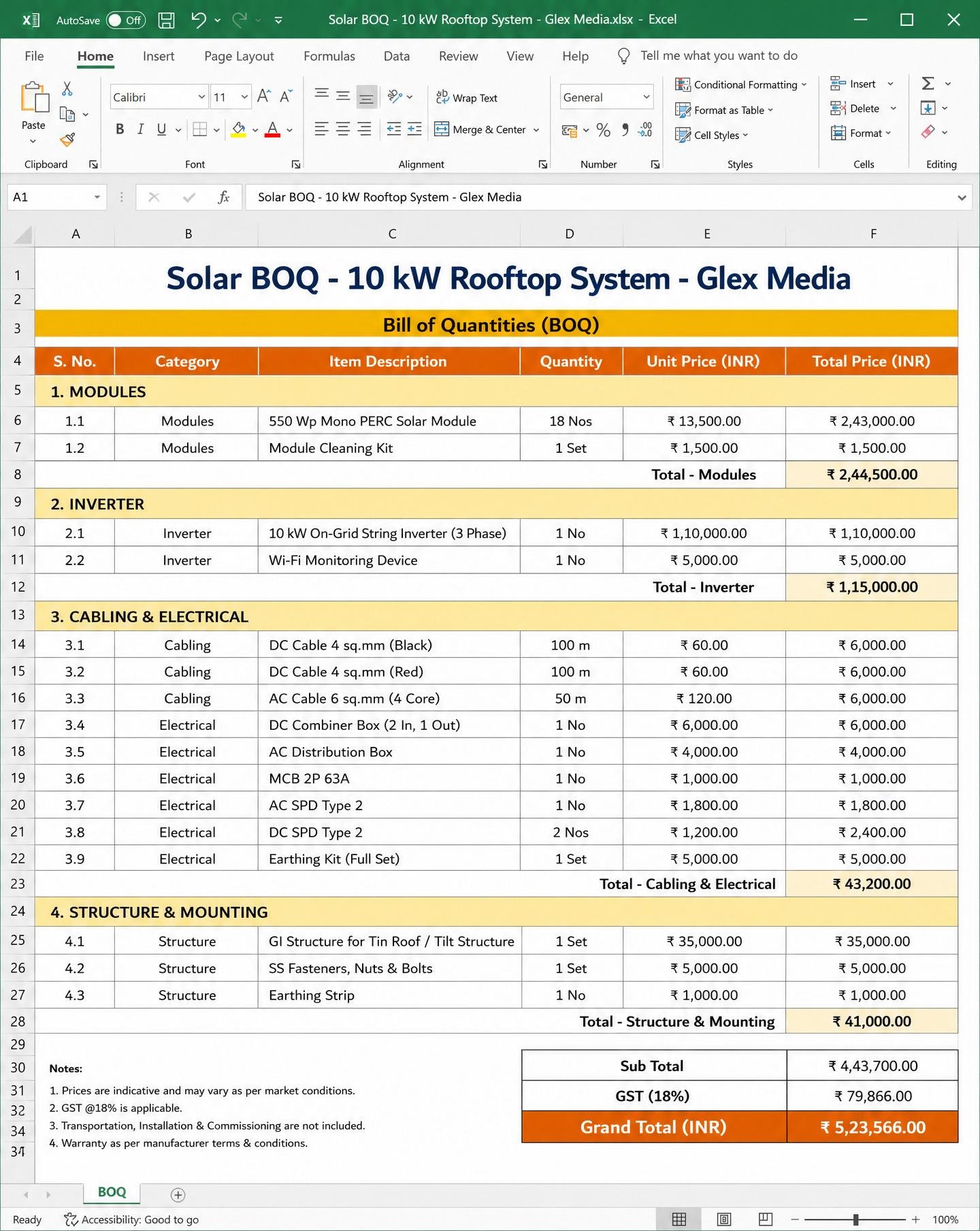This screenshot has height=1231, width=980.
Task: Switch to Normal view in status bar
Action: click(679, 1219)
